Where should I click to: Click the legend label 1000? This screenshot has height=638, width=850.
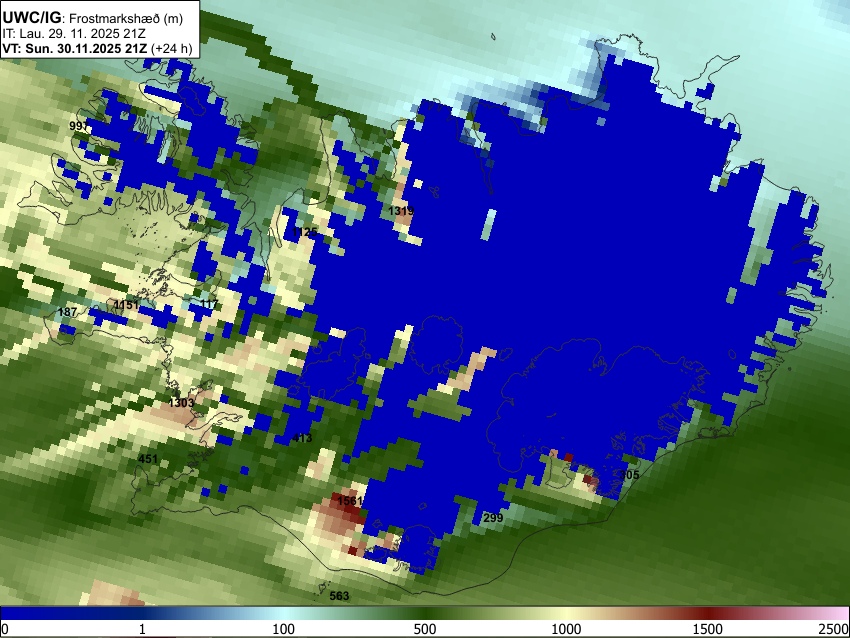[566, 629]
